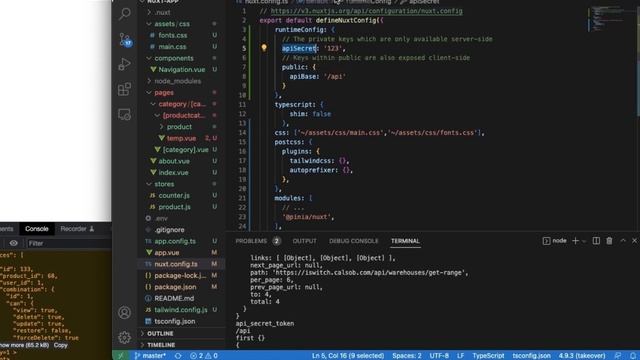Kill terminal with trash icon

[x=609, y=241]
